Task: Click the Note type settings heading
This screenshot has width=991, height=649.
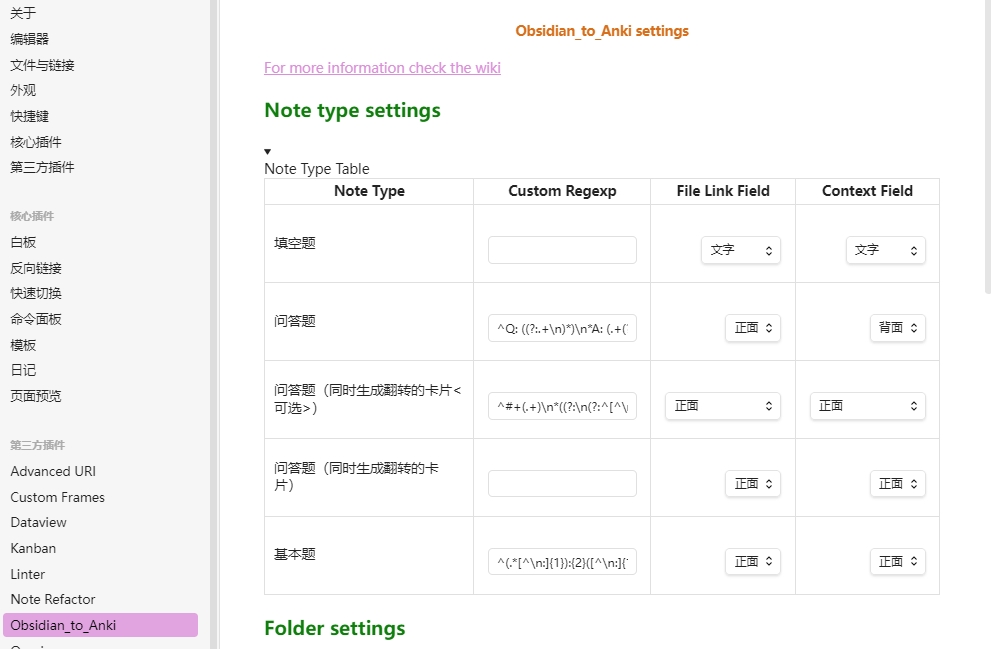Action: click(x=352, y=111)
